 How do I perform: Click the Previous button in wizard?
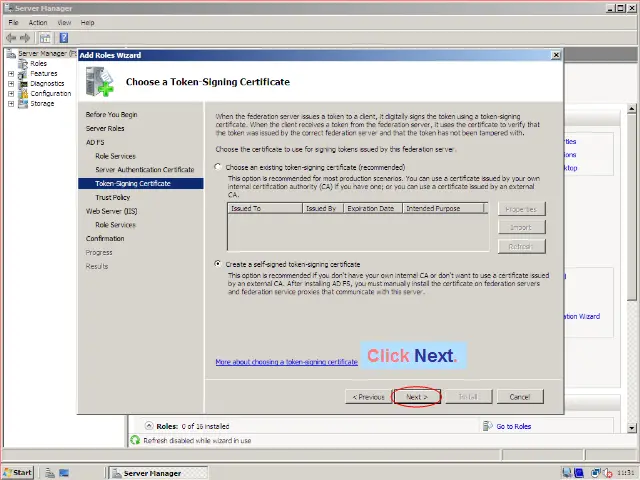[x=368, y=397]
